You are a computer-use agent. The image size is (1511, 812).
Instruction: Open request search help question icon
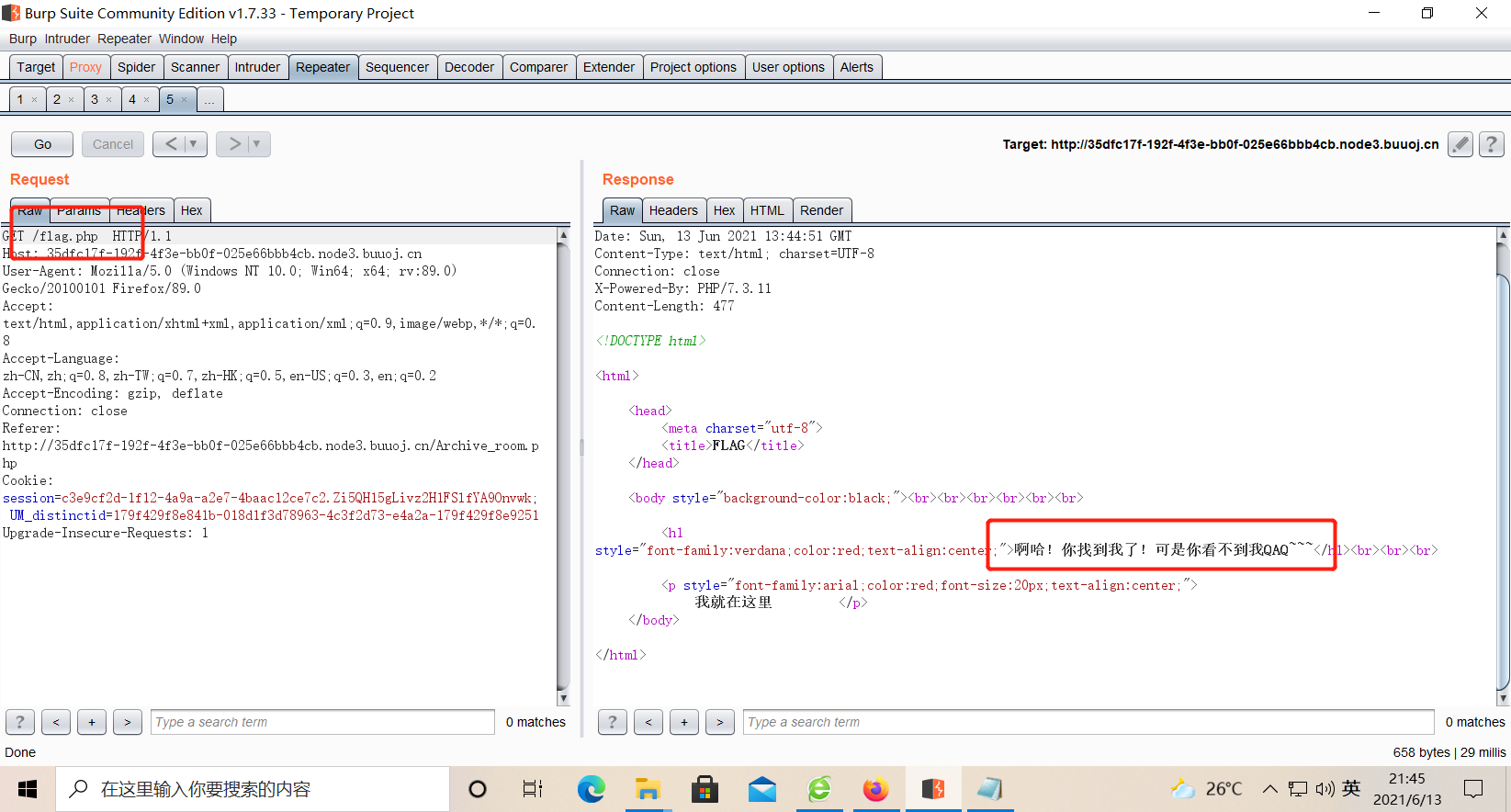(20, 722)
